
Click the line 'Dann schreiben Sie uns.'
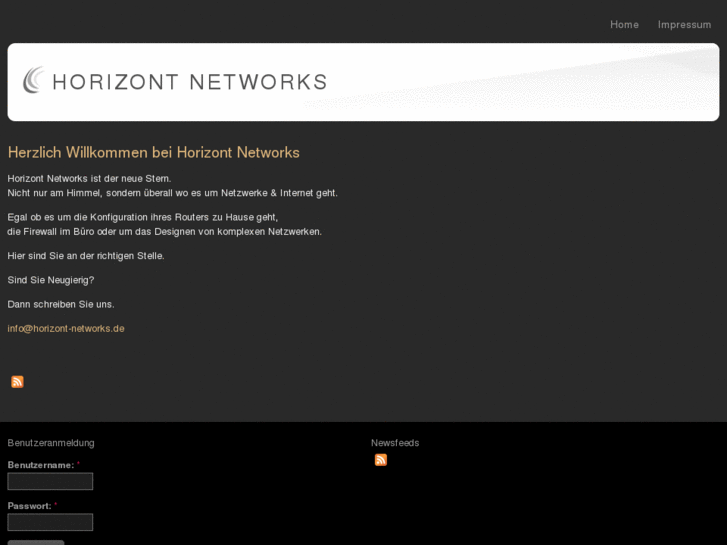(x=61, y=304)
